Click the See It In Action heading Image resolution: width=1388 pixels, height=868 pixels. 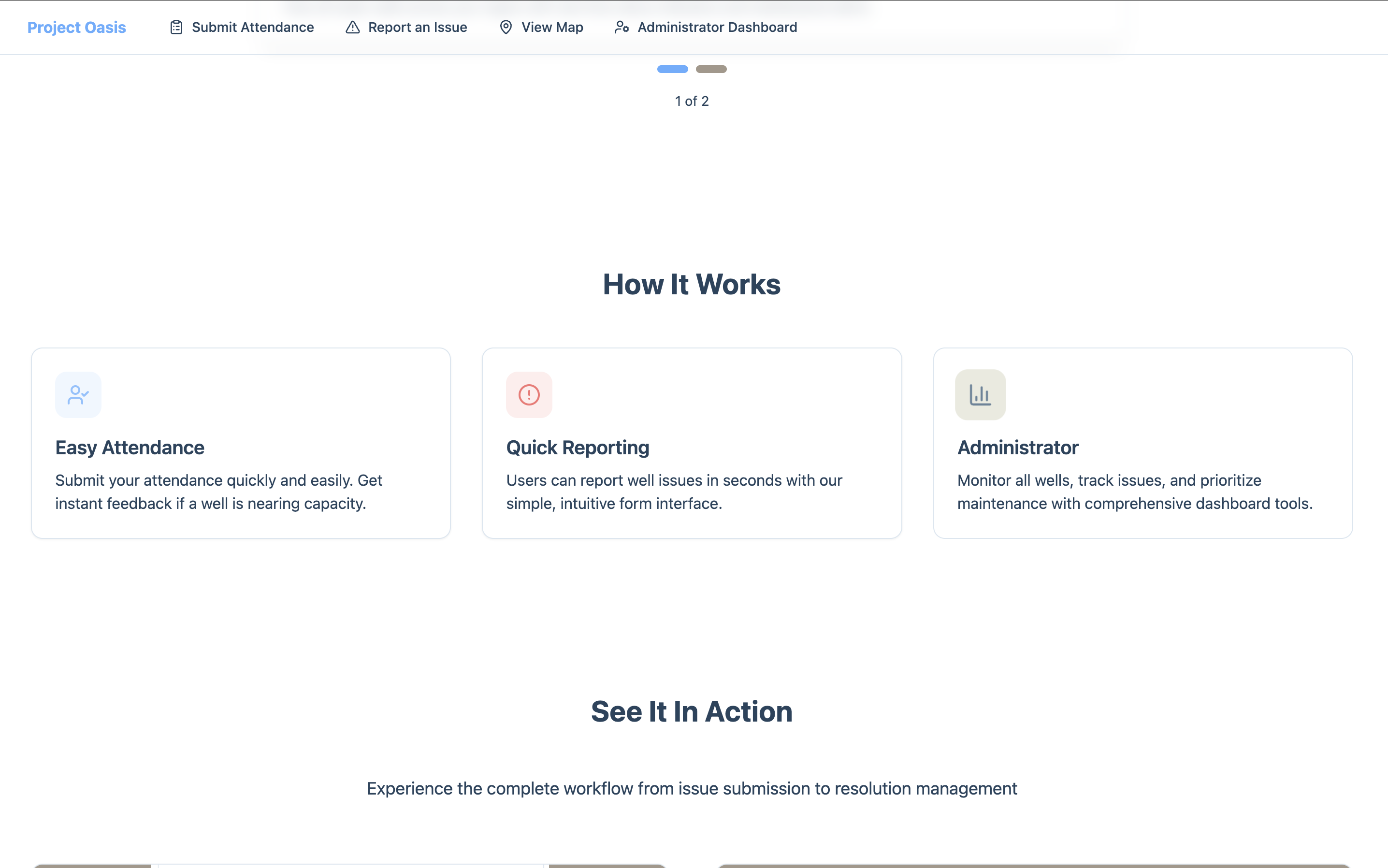pos(692,711)
